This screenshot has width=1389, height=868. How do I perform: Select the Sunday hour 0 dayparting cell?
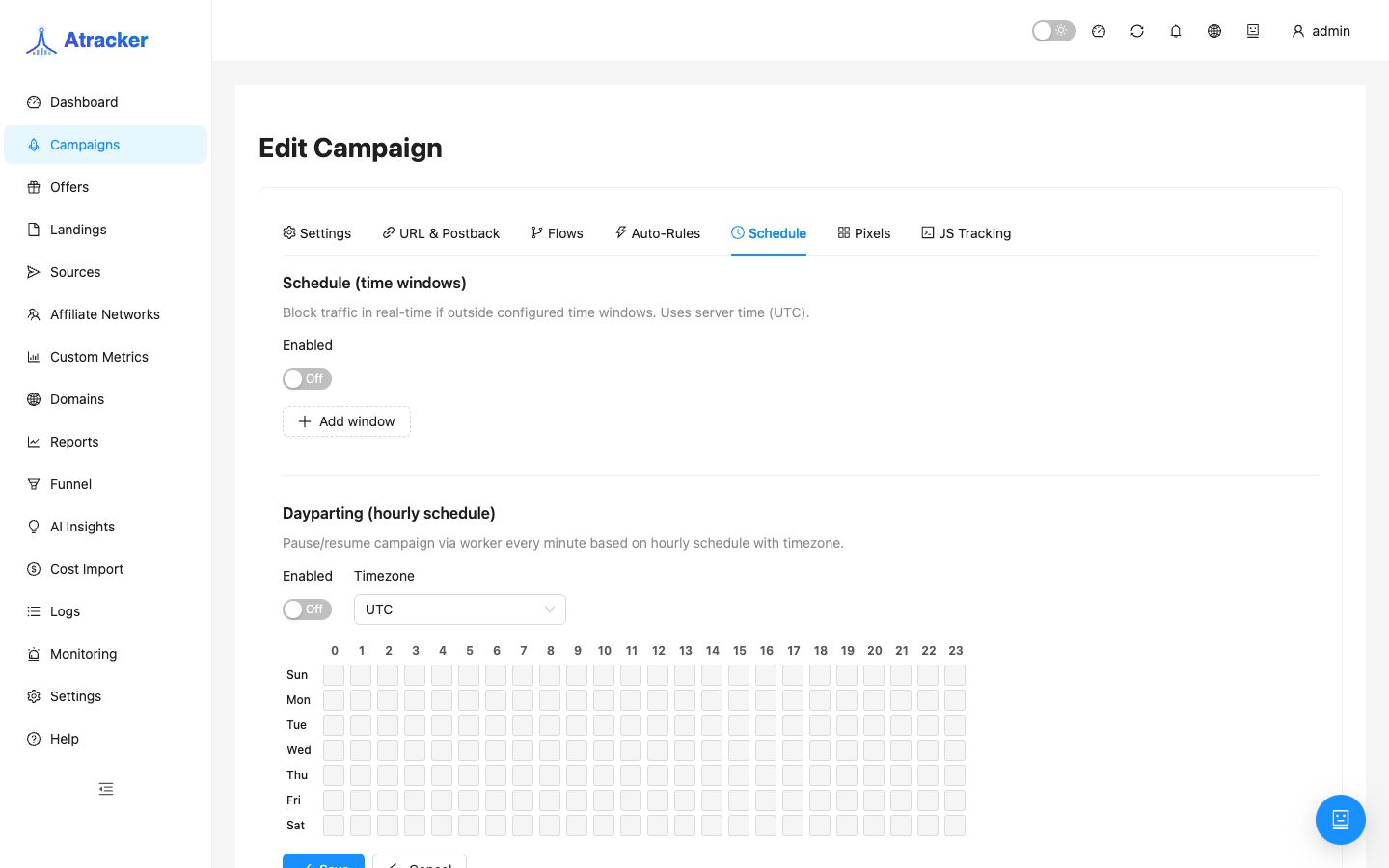pyautogui.click(x=334, y=675)
